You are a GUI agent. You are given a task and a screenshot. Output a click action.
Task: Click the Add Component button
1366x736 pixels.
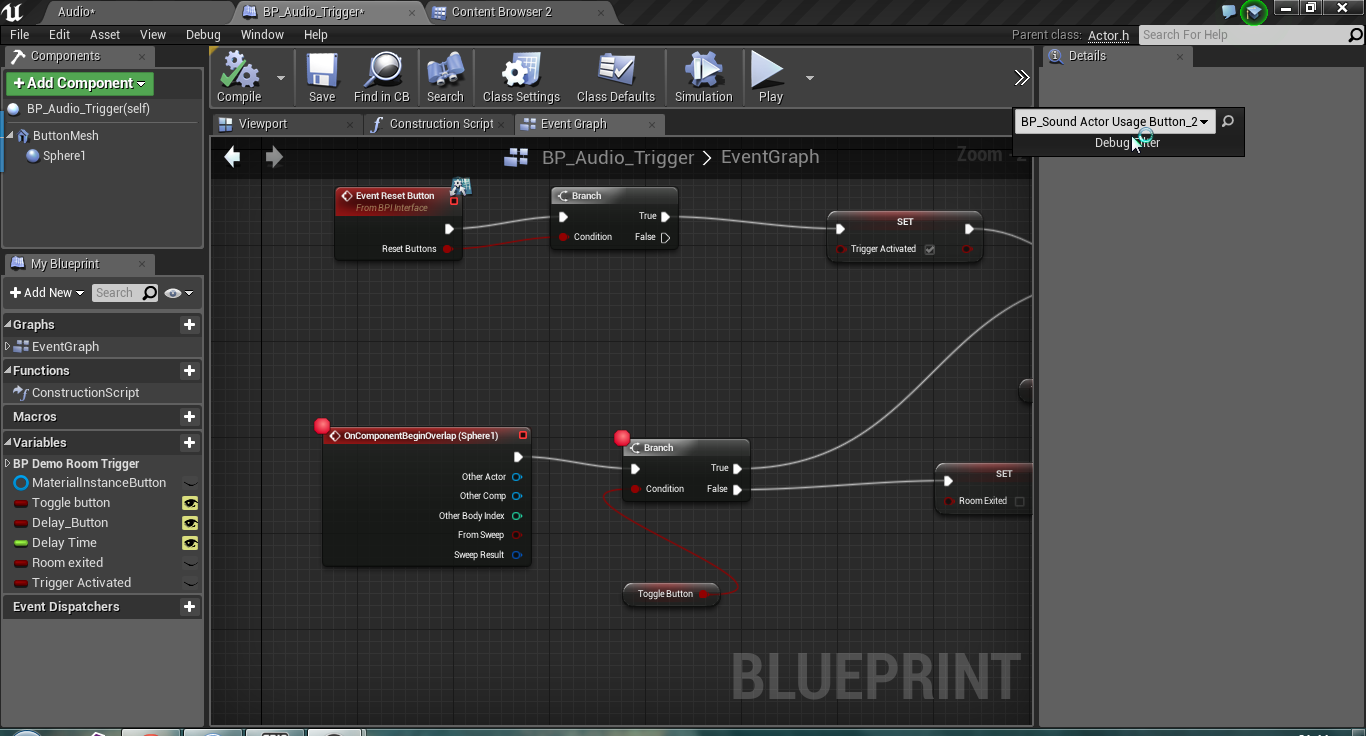(x=79, y=83)
